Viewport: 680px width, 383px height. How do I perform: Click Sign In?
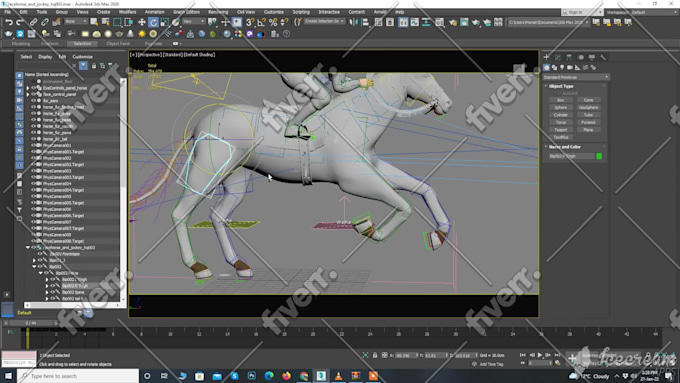click(582, 12)
